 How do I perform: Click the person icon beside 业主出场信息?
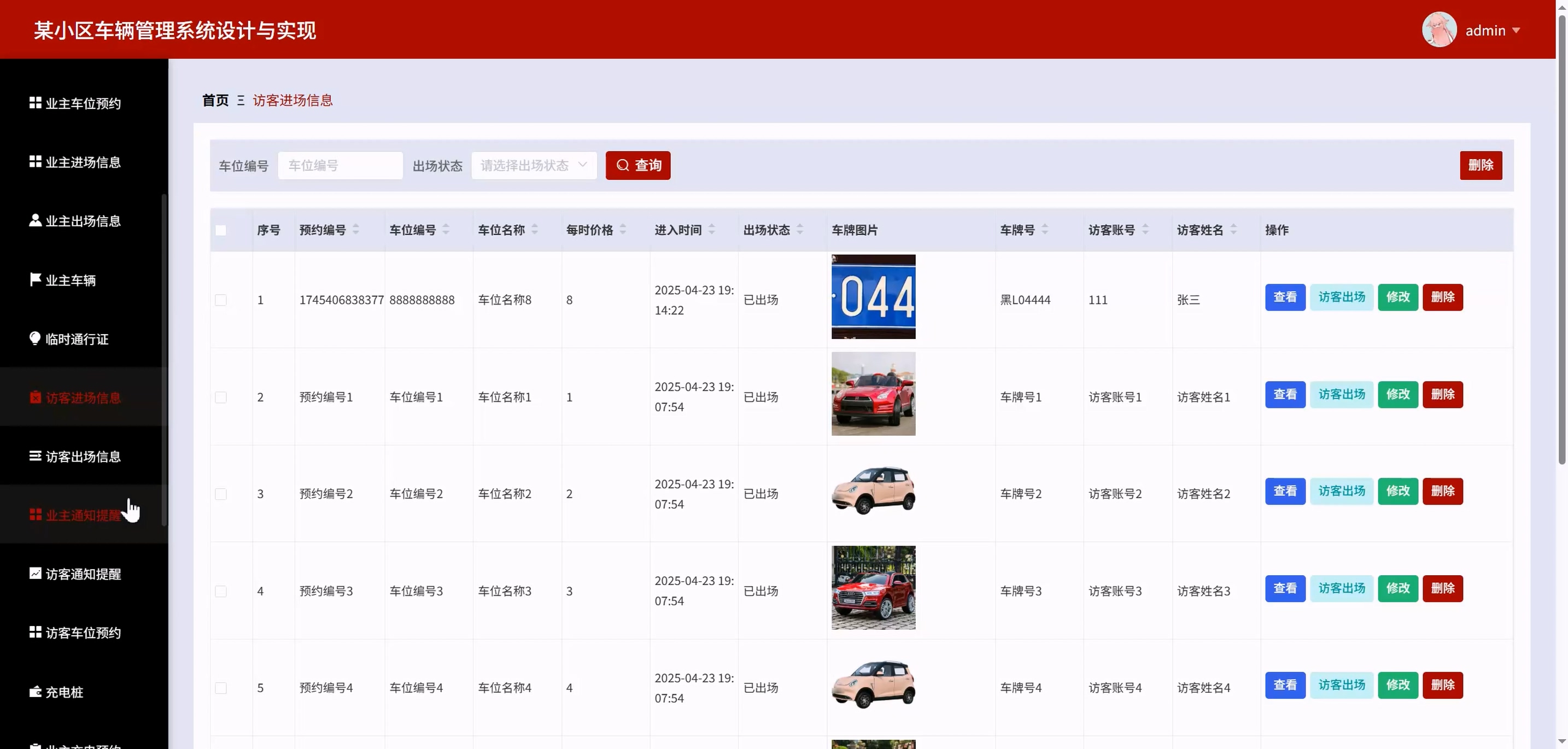(36, 220)
